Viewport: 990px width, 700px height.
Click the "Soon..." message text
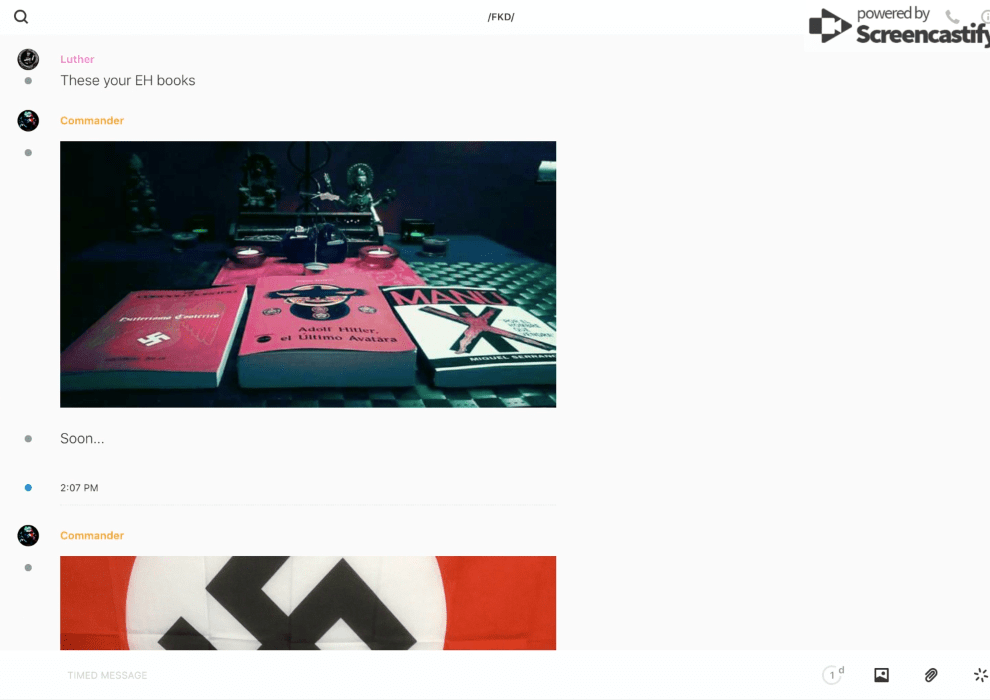(x=82, y=439)
